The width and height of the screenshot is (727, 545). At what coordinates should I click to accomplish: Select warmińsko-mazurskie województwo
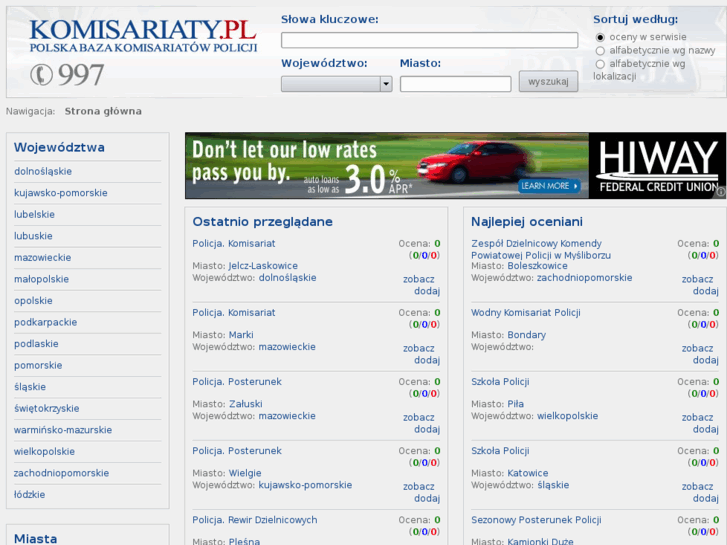[x=63, y=430]
